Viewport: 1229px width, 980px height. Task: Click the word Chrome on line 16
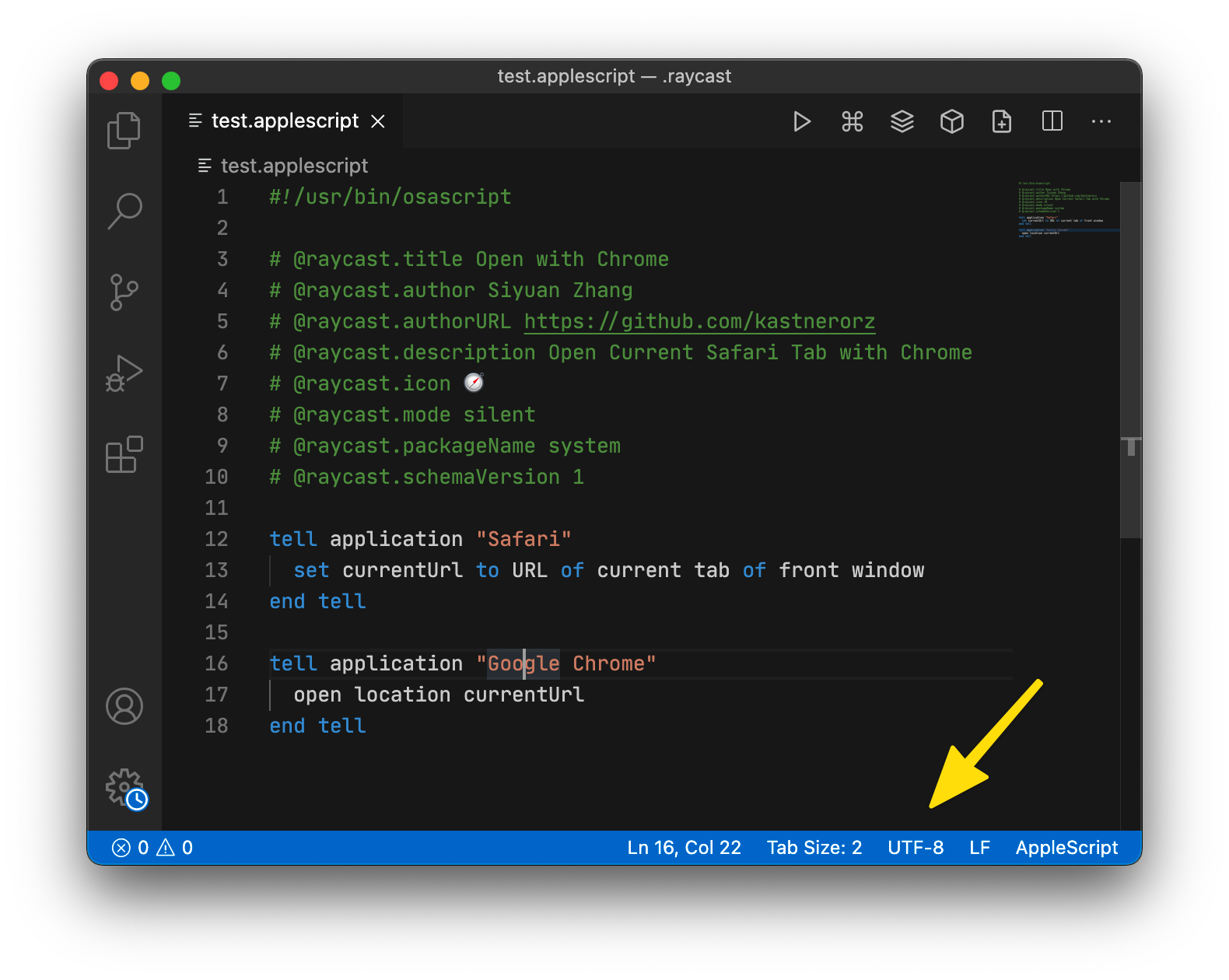609,663
